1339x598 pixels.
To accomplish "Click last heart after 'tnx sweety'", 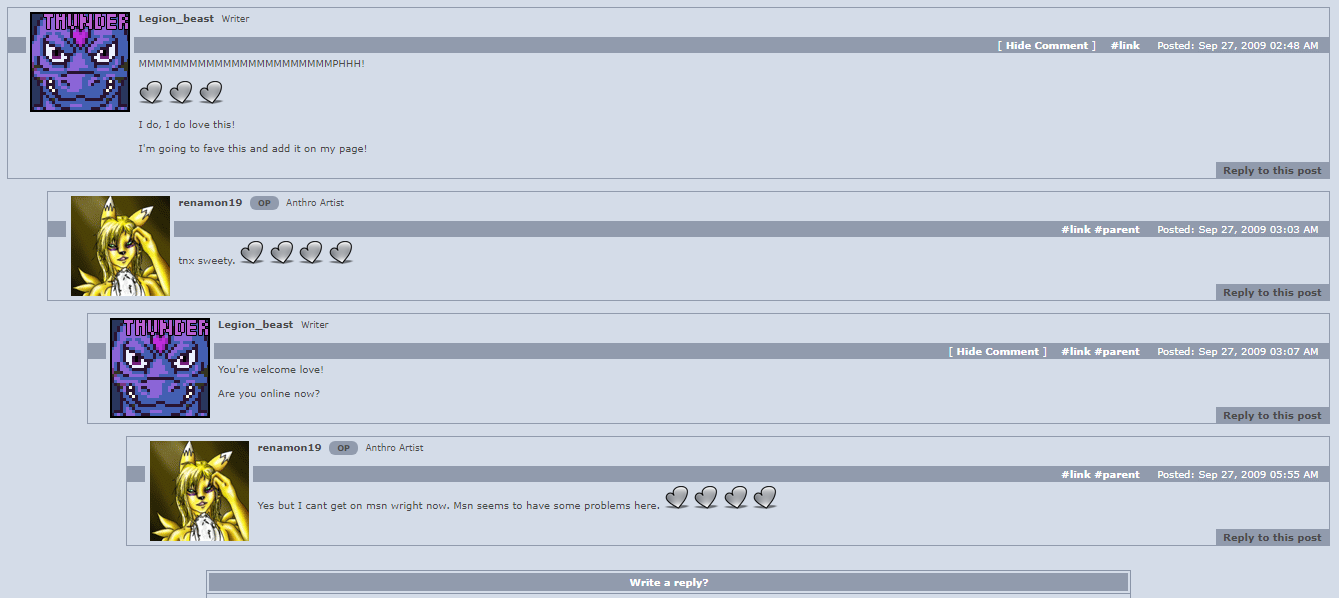I will [x=341, y=253].
